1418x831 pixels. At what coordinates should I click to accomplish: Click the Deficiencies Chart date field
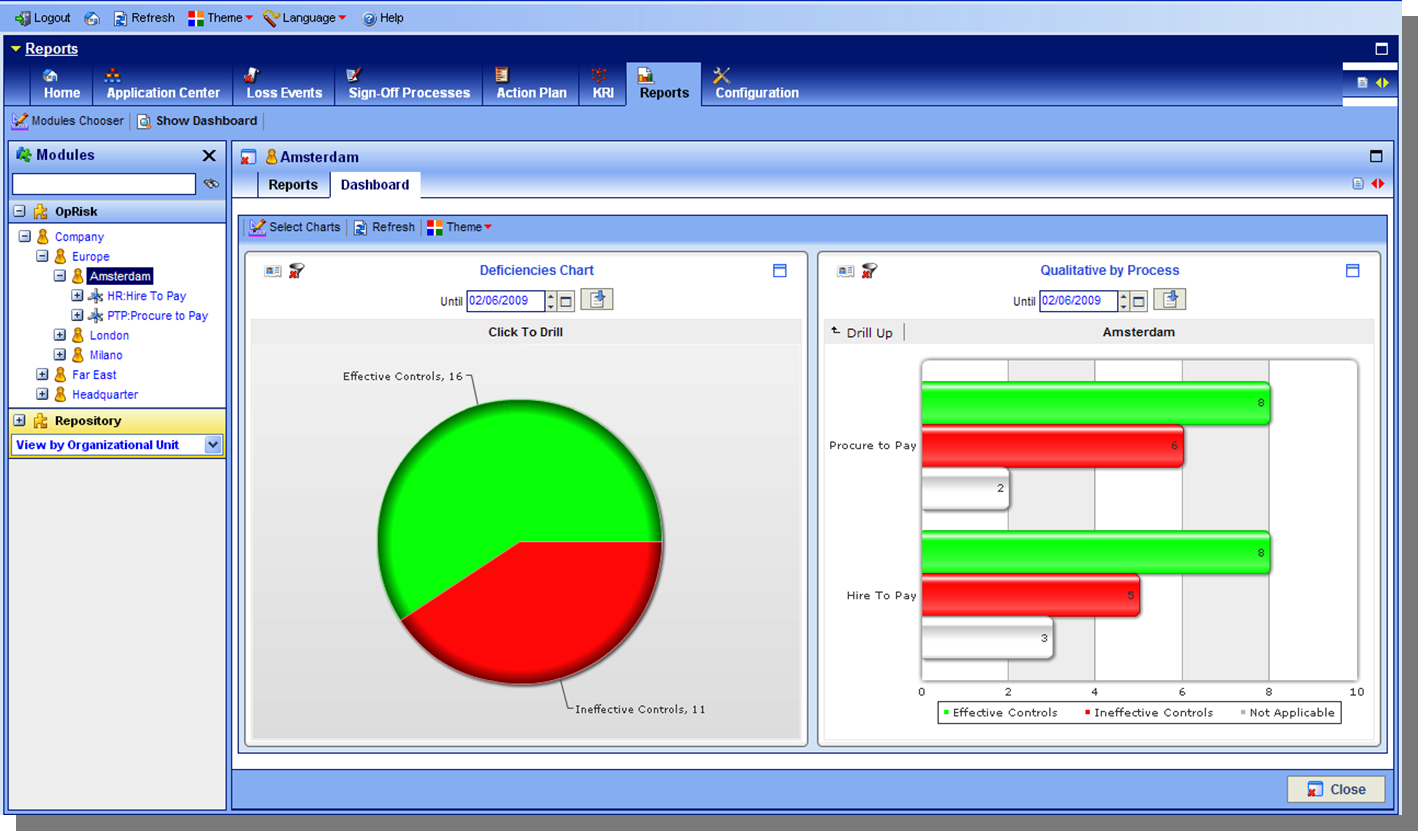tap(505, 301)
